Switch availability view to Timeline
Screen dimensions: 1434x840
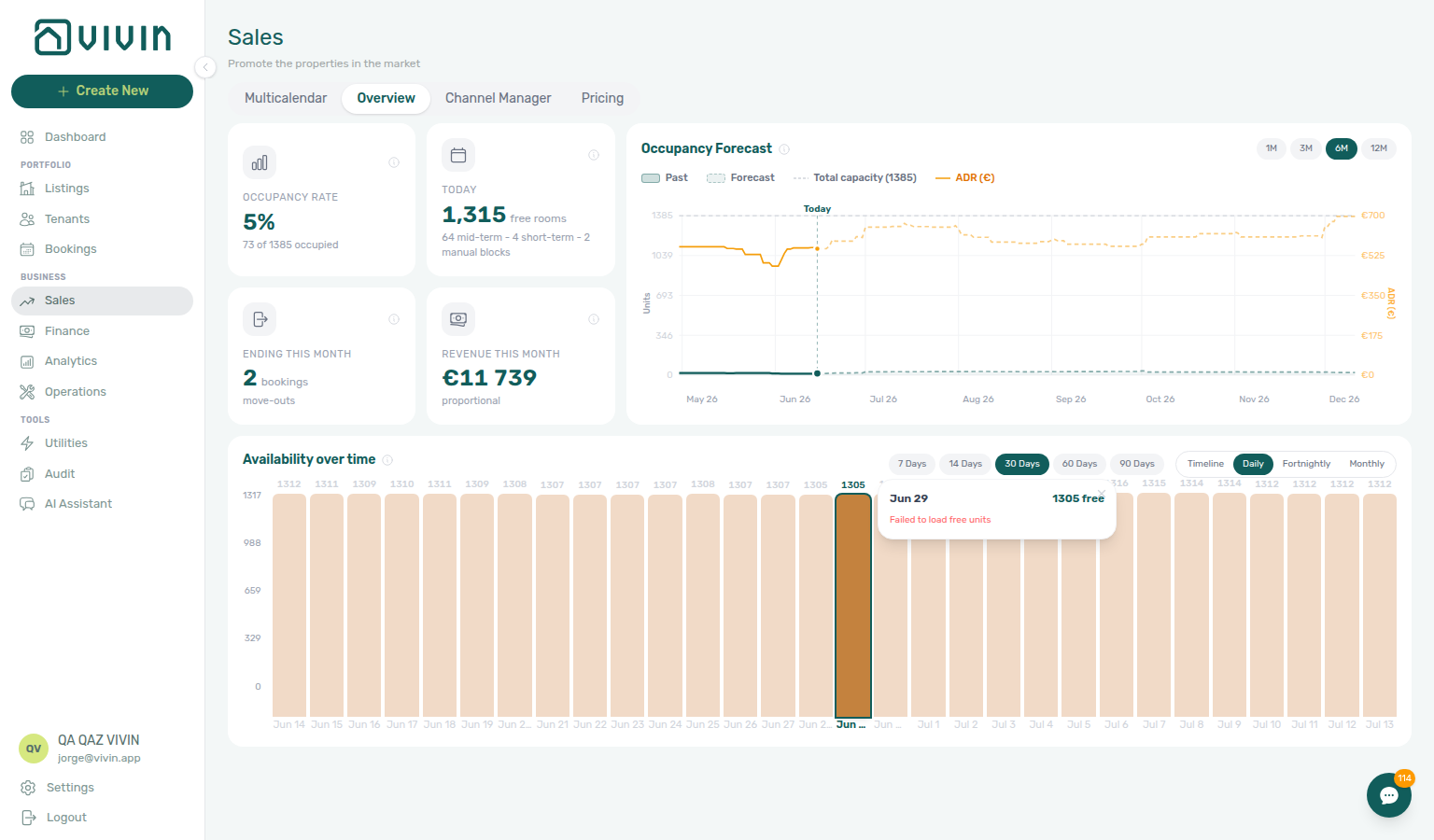point(1205,464)
